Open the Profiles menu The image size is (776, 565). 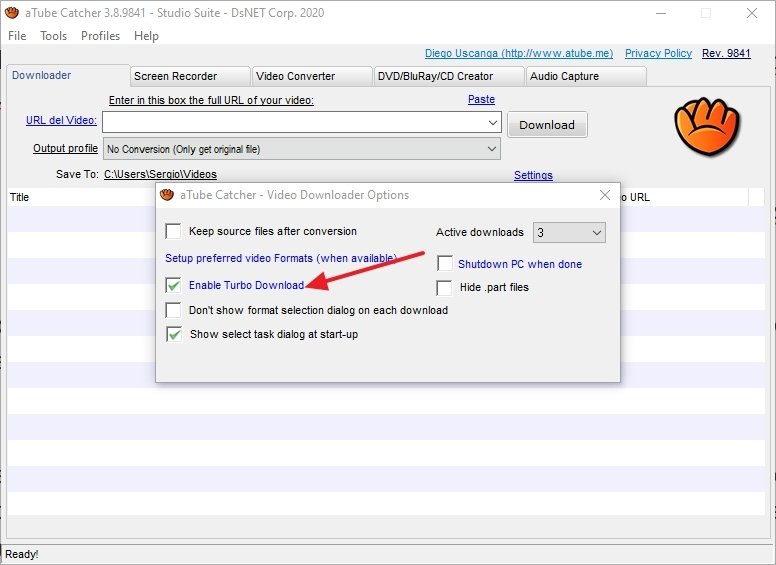pyautogui.click(x=100, y=36)
